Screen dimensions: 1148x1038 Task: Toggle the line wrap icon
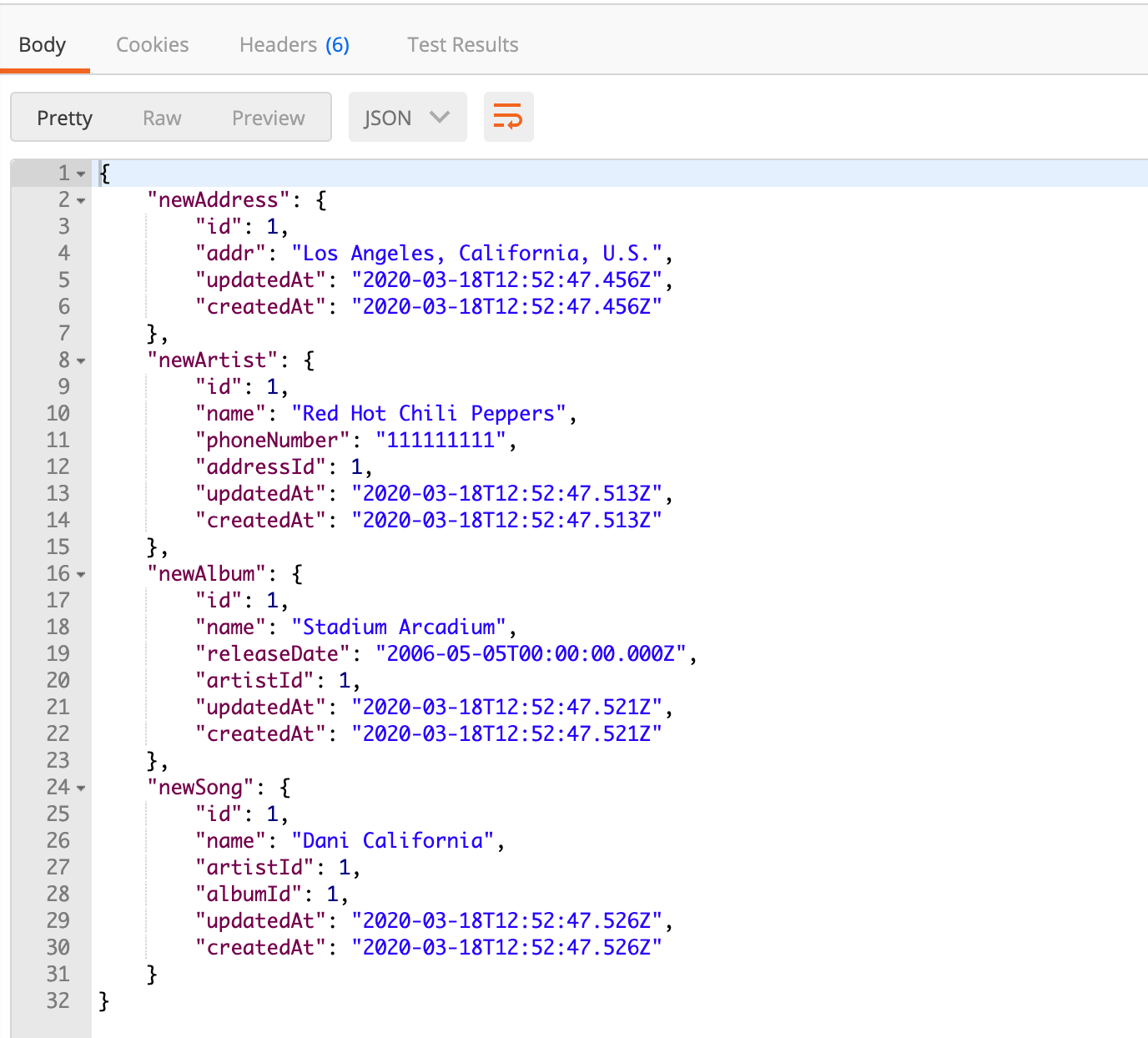pyautogui.click(x=508, y=117)
